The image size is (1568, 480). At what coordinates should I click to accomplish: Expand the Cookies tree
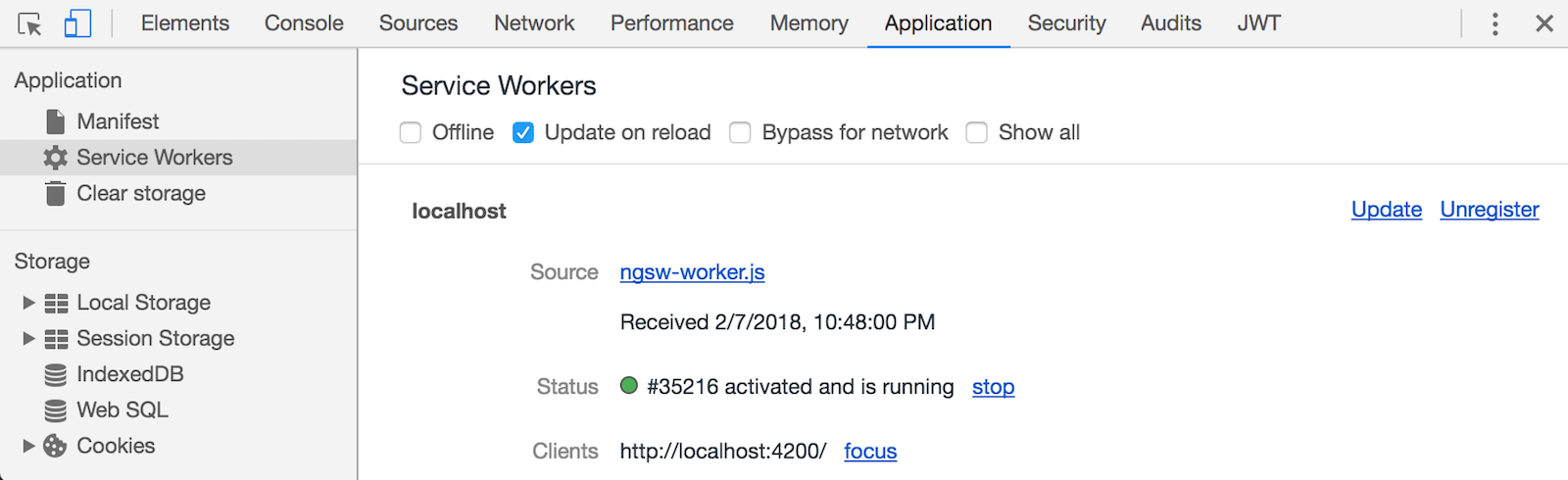click(x=28, y=446)
